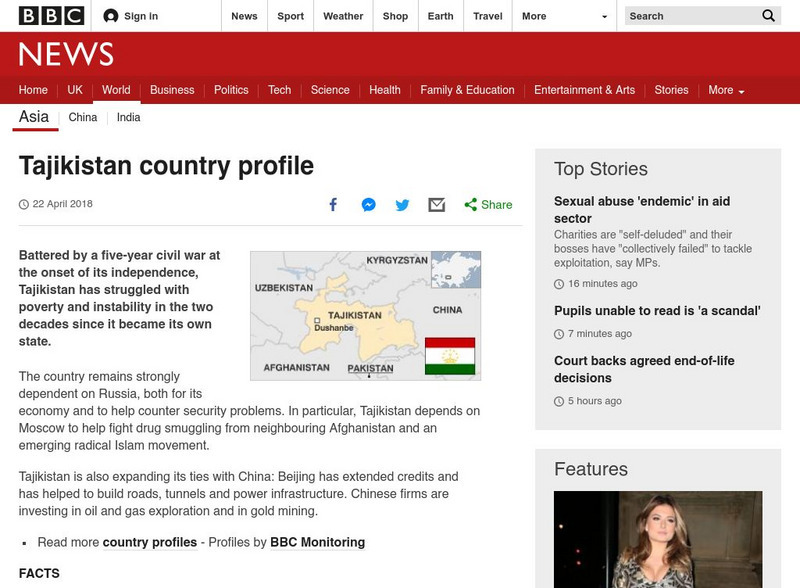Share the article on Twitter
The width and height of the screenshot is (800, 588).
click(x=403, y=202)
